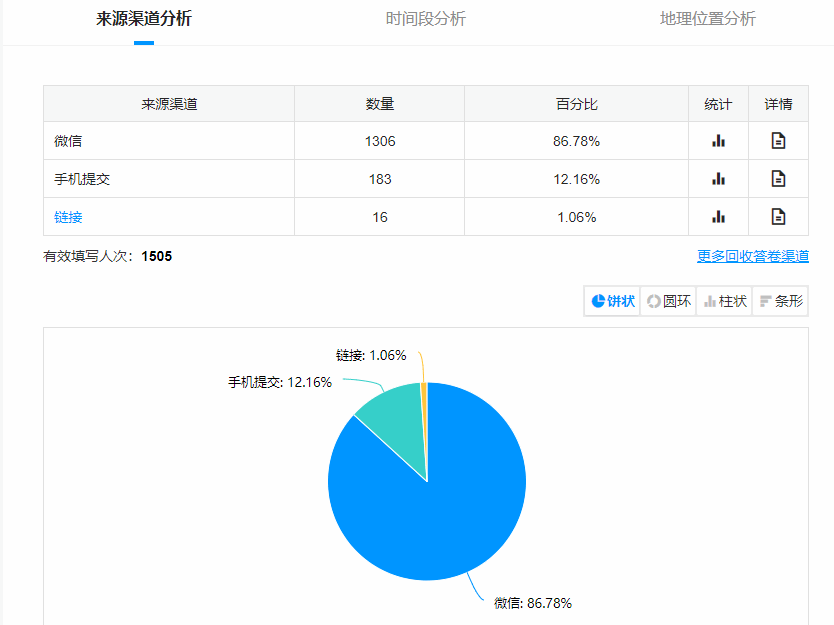Click the blue 链接 channel link
834x625 pixels.
(68, 217)
